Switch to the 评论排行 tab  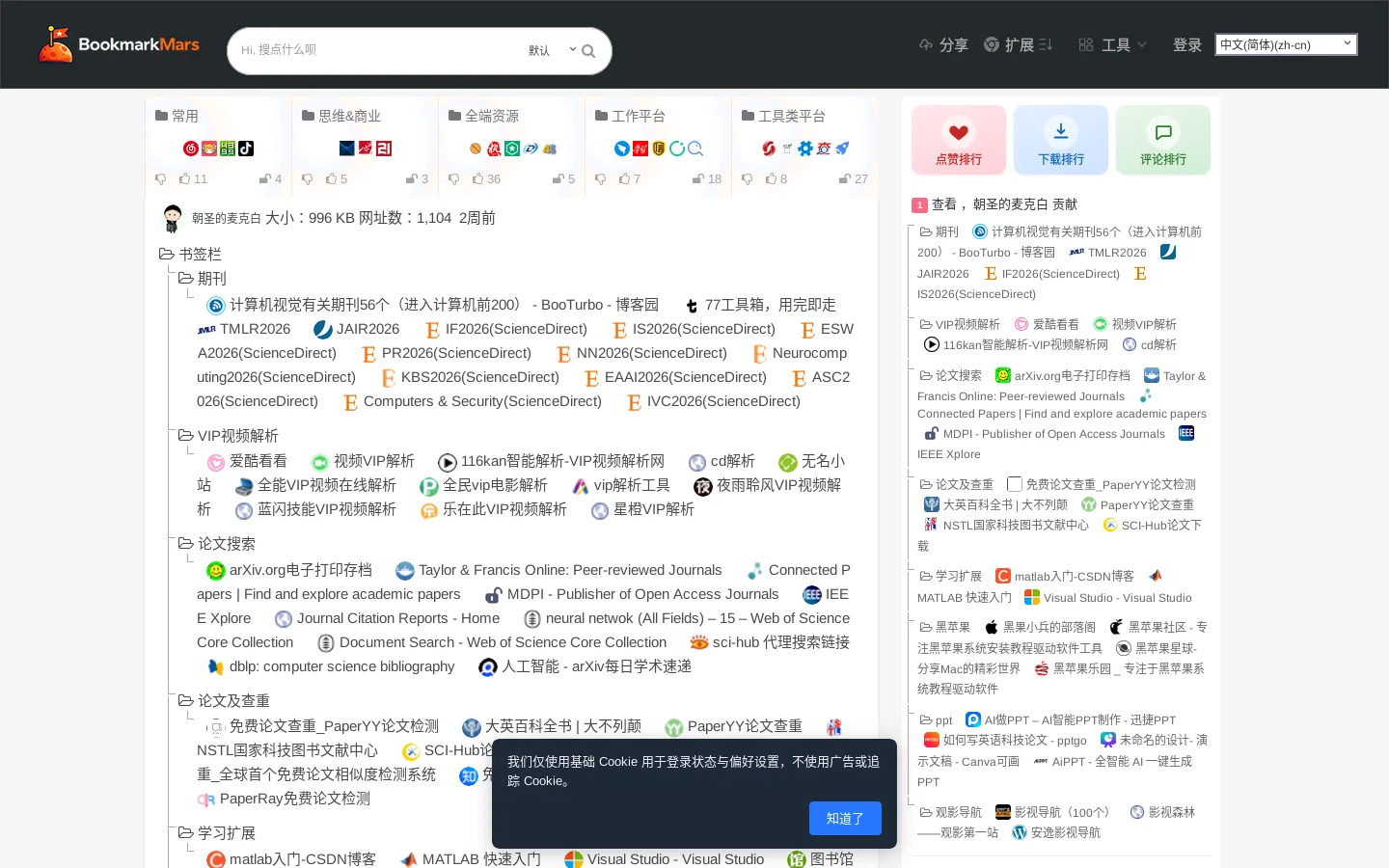click(x=1163, y=140)
